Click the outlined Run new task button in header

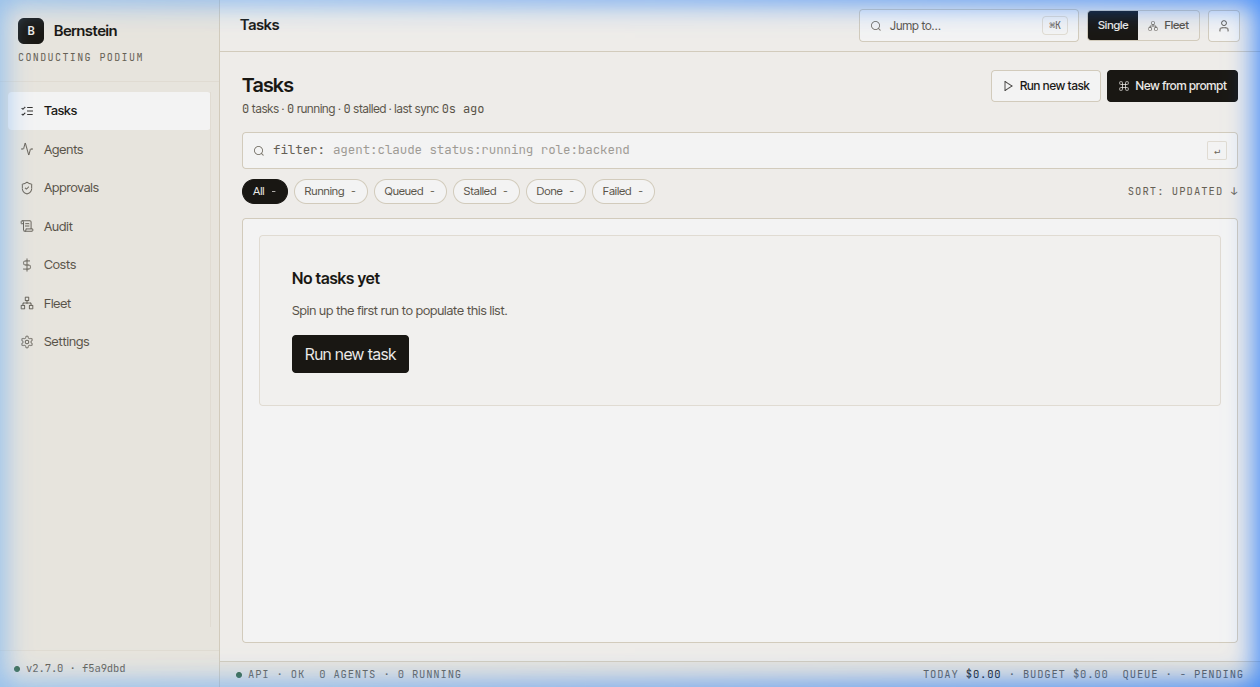(1046, 86)
